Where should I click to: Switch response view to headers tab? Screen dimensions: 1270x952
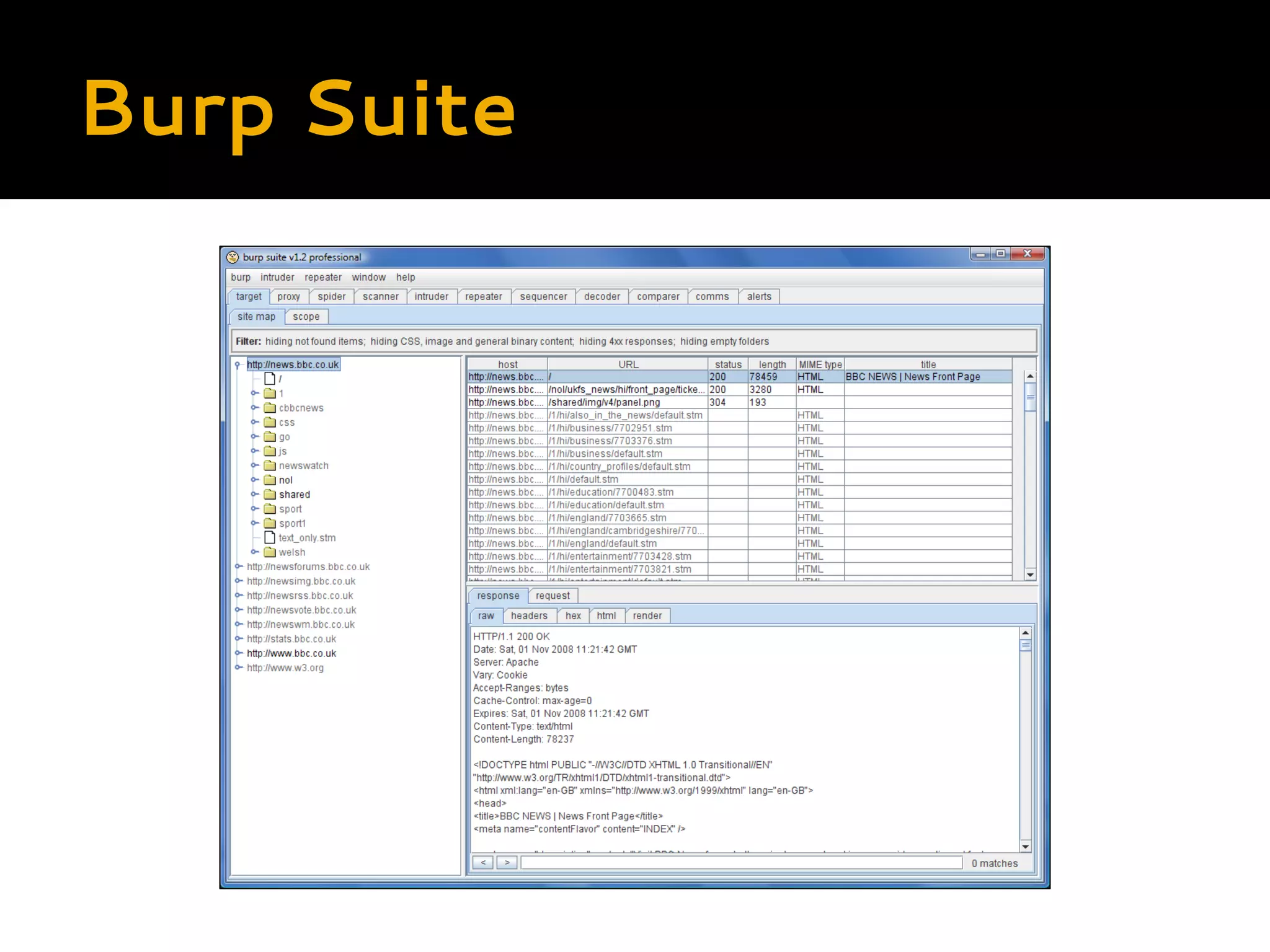point(528,615)
